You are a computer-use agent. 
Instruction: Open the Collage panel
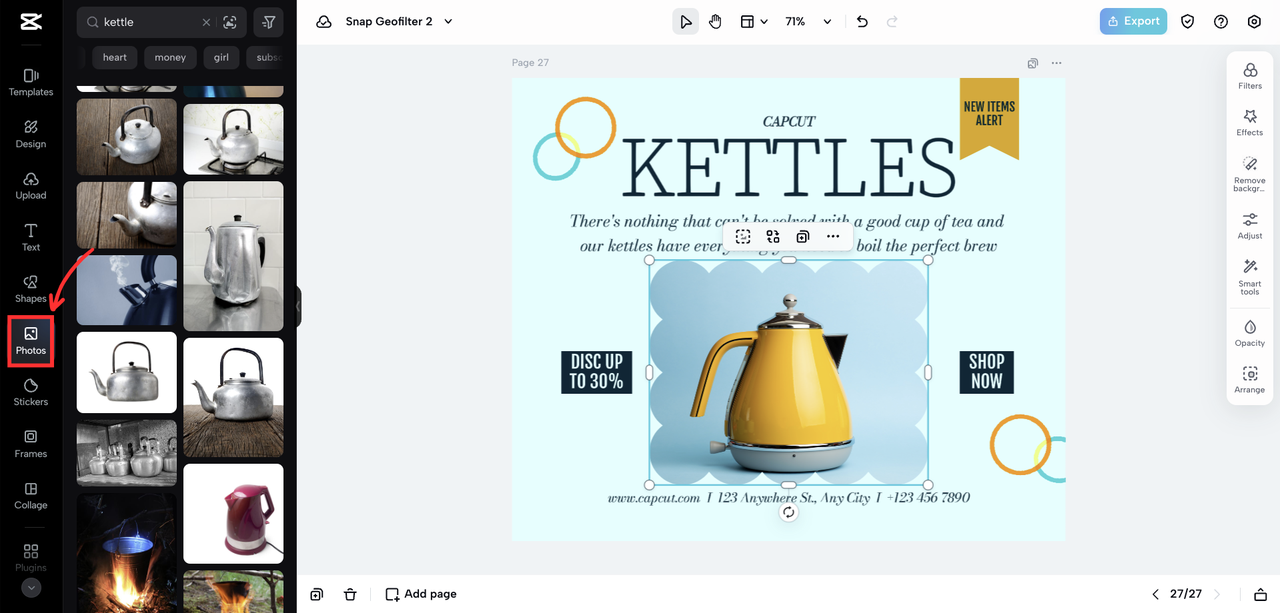[31, 496]
